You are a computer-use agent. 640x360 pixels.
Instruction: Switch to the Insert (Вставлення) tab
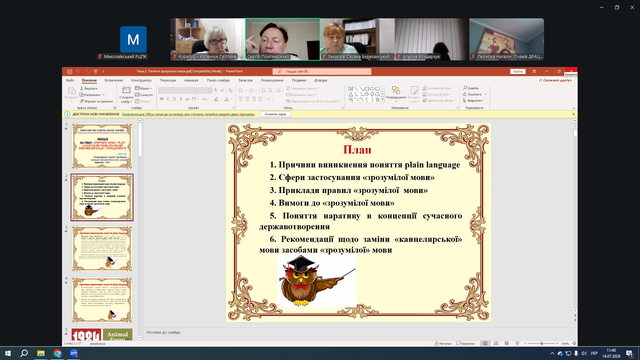(113, 80)
